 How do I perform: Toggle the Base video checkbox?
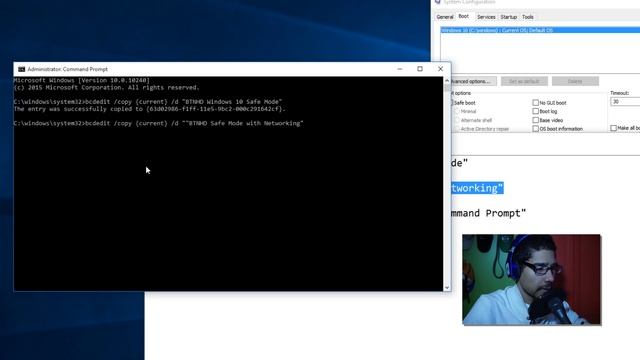click(536, 120)
